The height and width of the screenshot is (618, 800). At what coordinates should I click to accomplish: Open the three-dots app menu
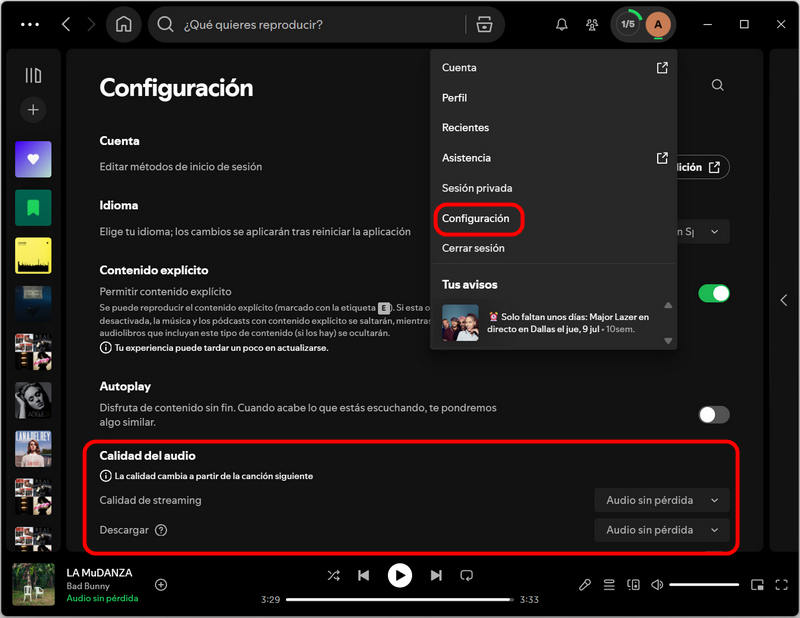[x=30, y=24]
